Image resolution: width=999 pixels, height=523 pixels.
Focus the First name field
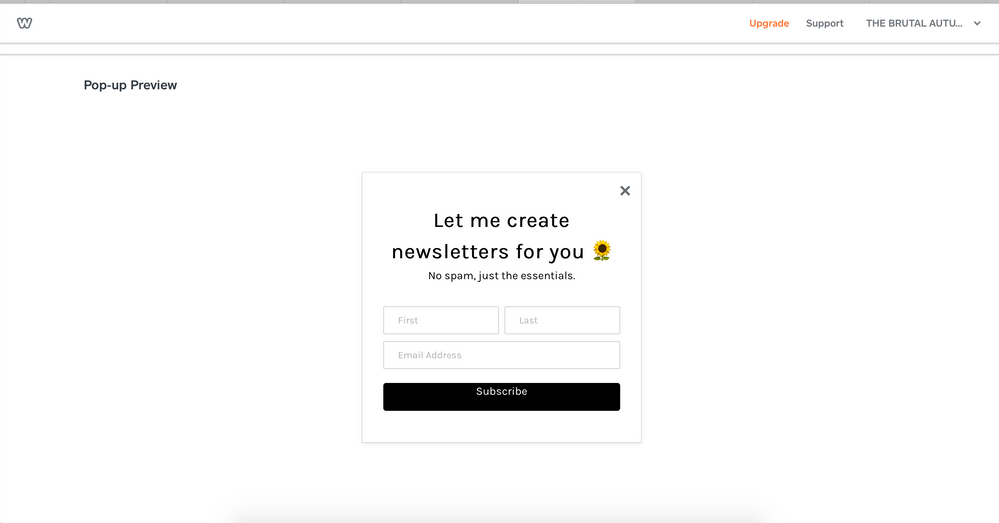[x=441, y=320]
